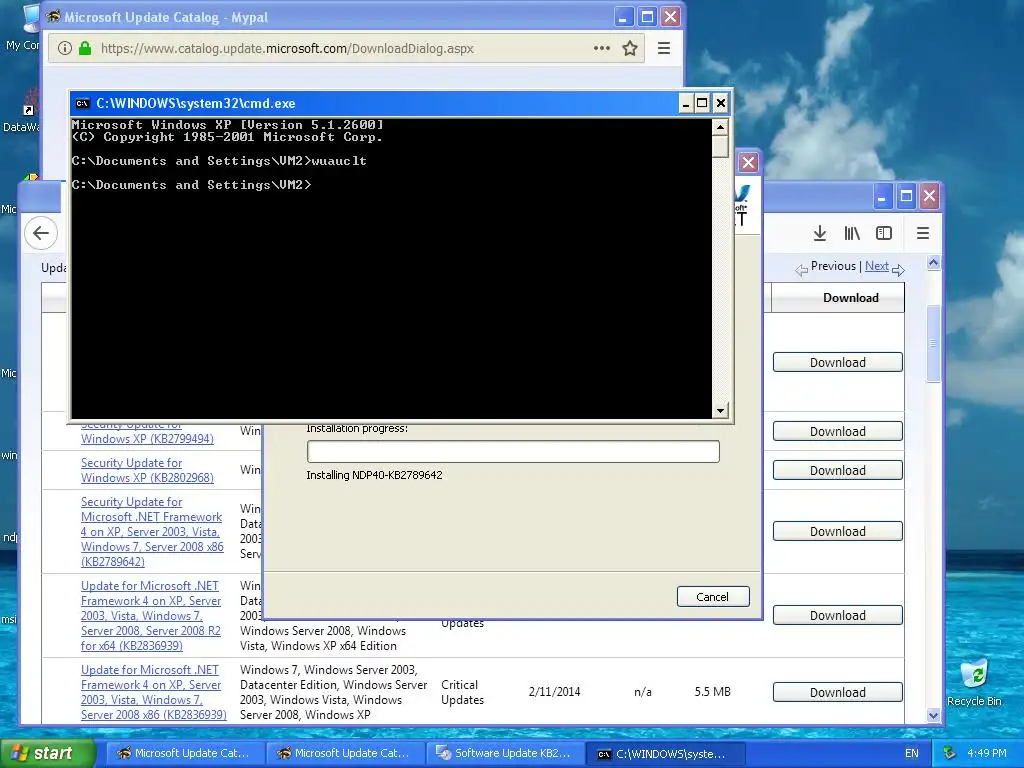Viewport: 1024px width, 768px height.
Task: Click the Download column header
Action: (838, 298)
